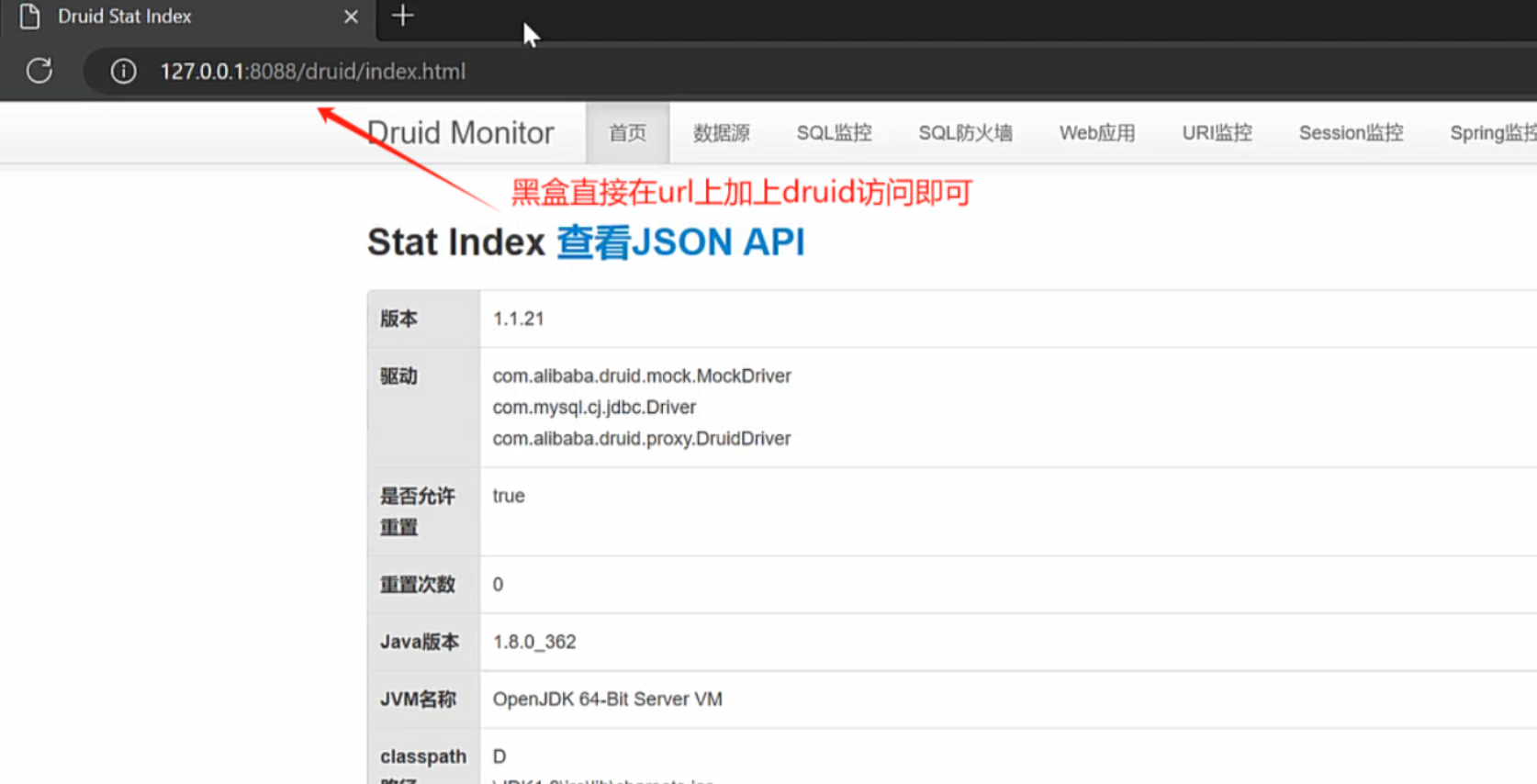Select OpenJDK 64-Bit Server VM text
This screenshot has width=1537, height=784.
pyautogui.click(x=608, y=699)
